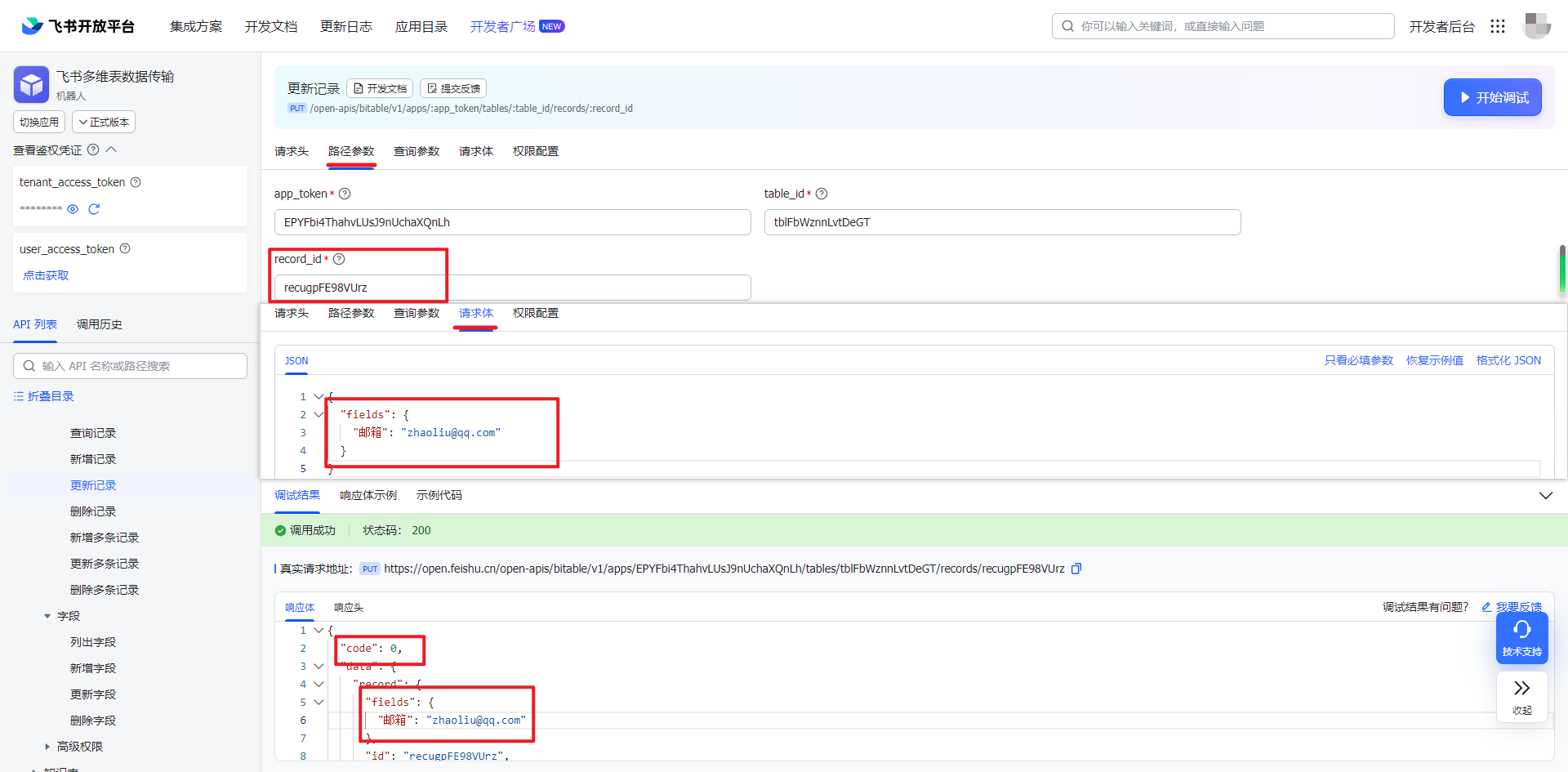Switch to the 调用历史 tab
1568x772 pixels.
[x=100, y=324]
